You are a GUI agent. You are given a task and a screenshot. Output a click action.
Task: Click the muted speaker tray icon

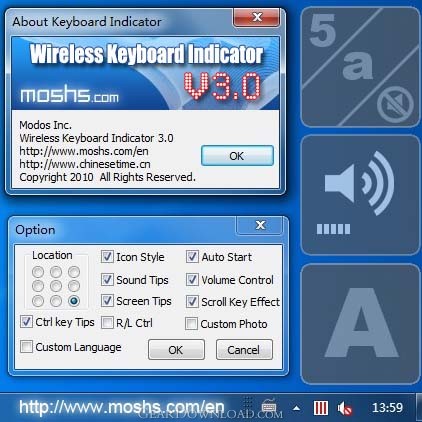click(x=345, y=408)
